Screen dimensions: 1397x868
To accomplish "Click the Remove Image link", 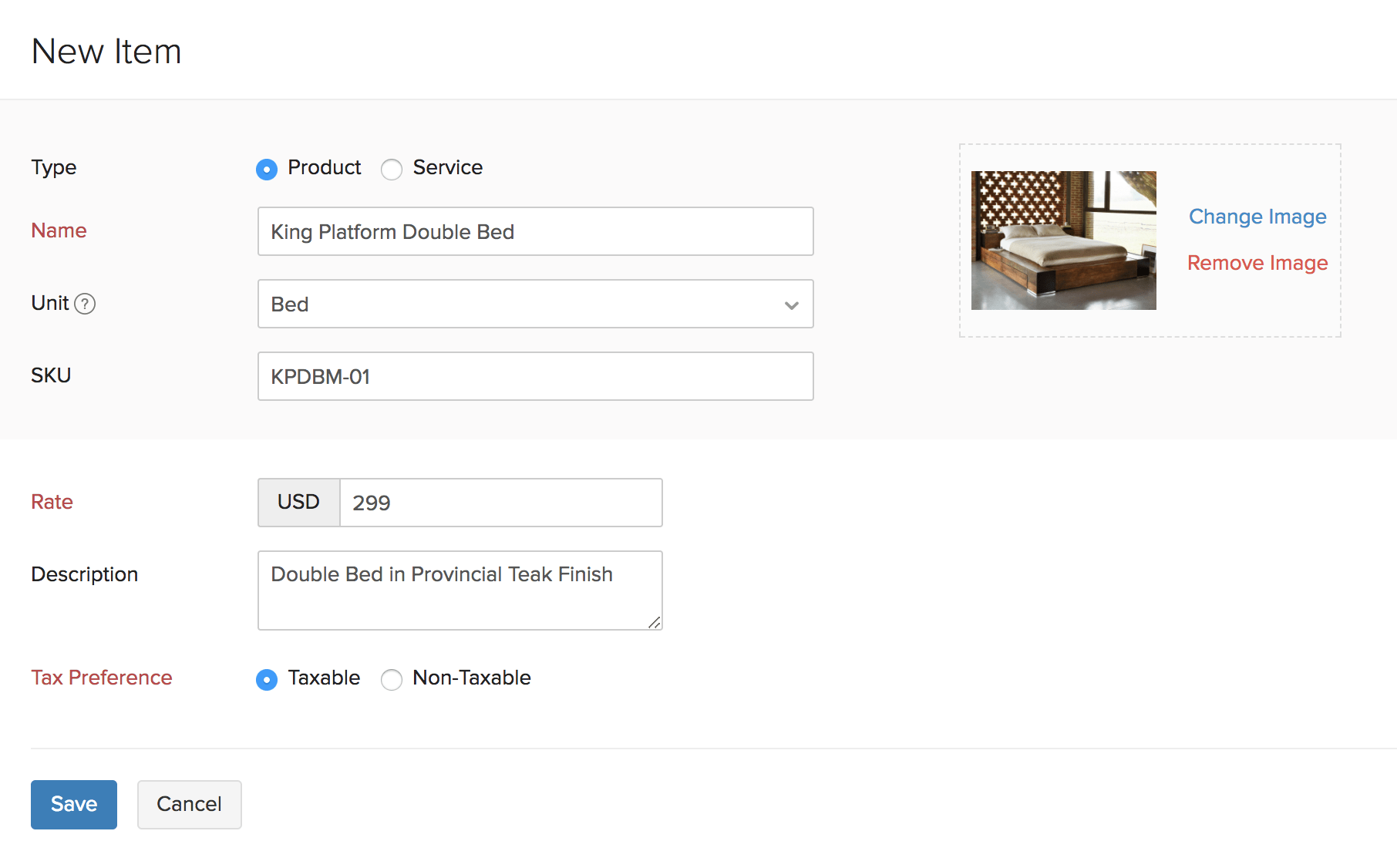I will click(x=1257, y=263).
